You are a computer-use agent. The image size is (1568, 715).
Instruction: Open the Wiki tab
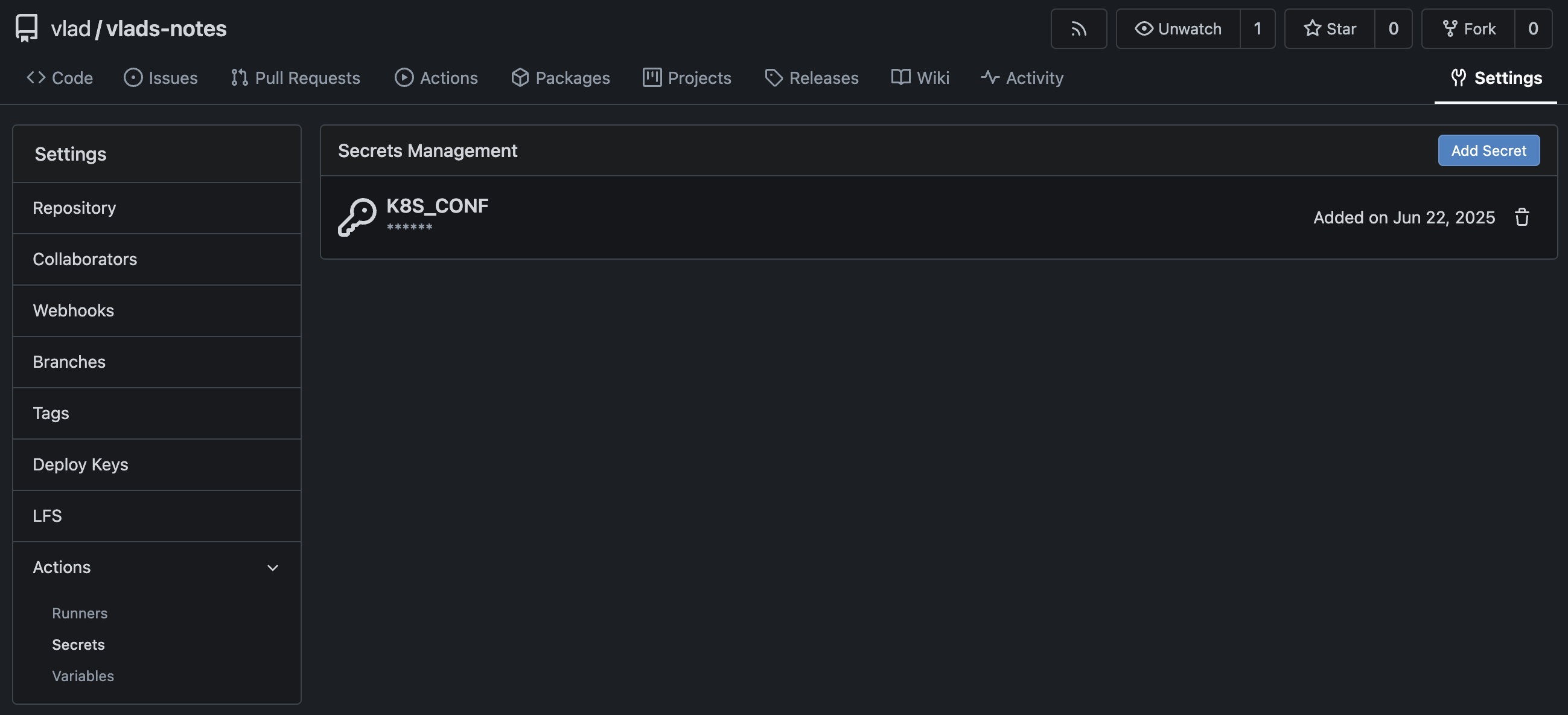click(x=920, y=78)
